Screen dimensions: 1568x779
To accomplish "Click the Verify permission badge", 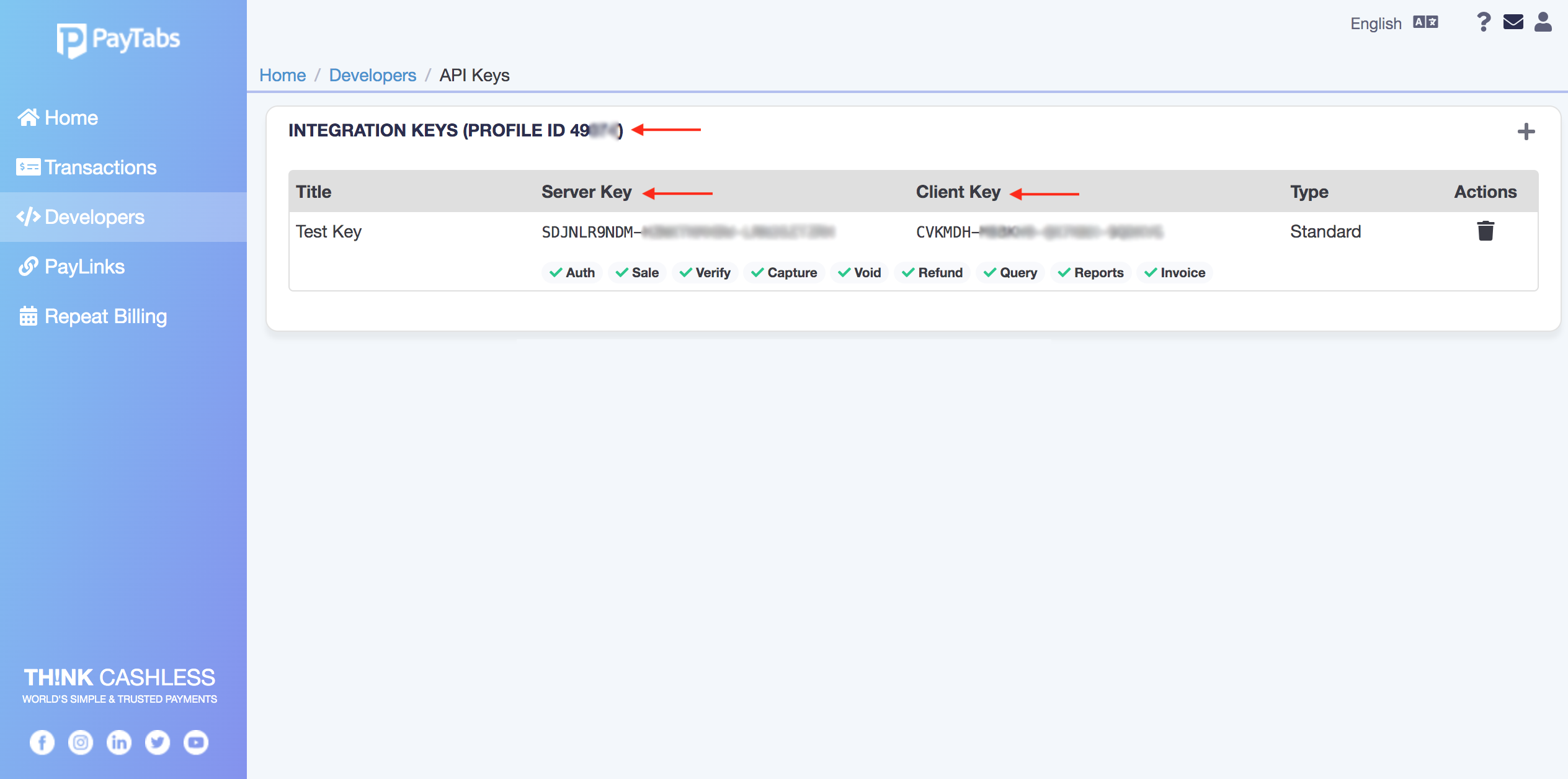I will point(705,273).
